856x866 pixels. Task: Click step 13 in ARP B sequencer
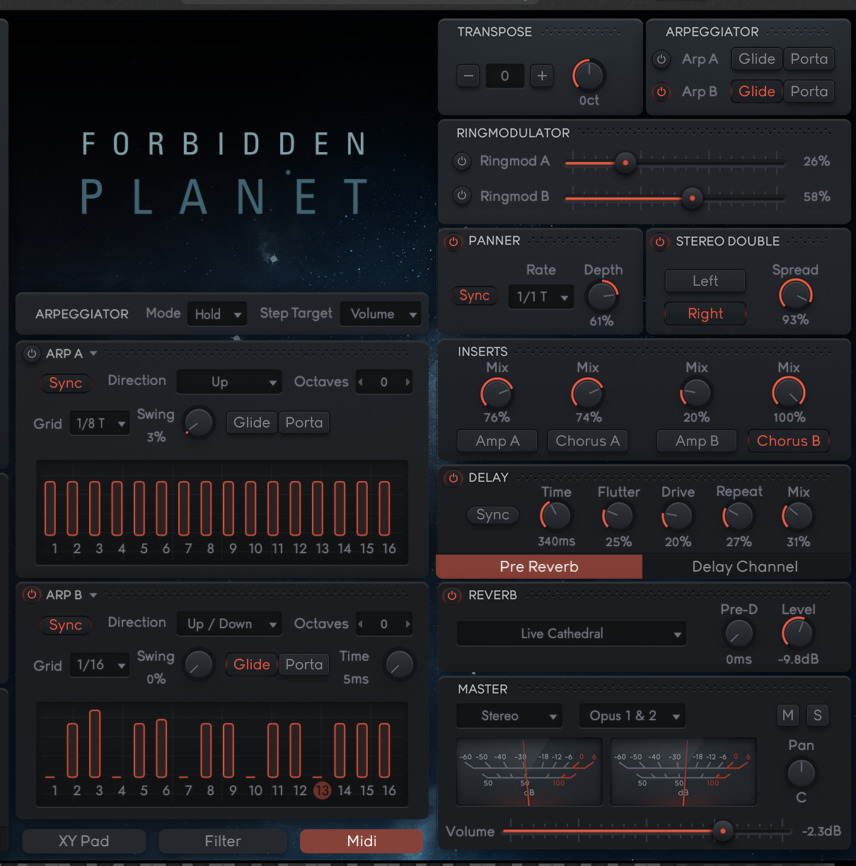321,791
